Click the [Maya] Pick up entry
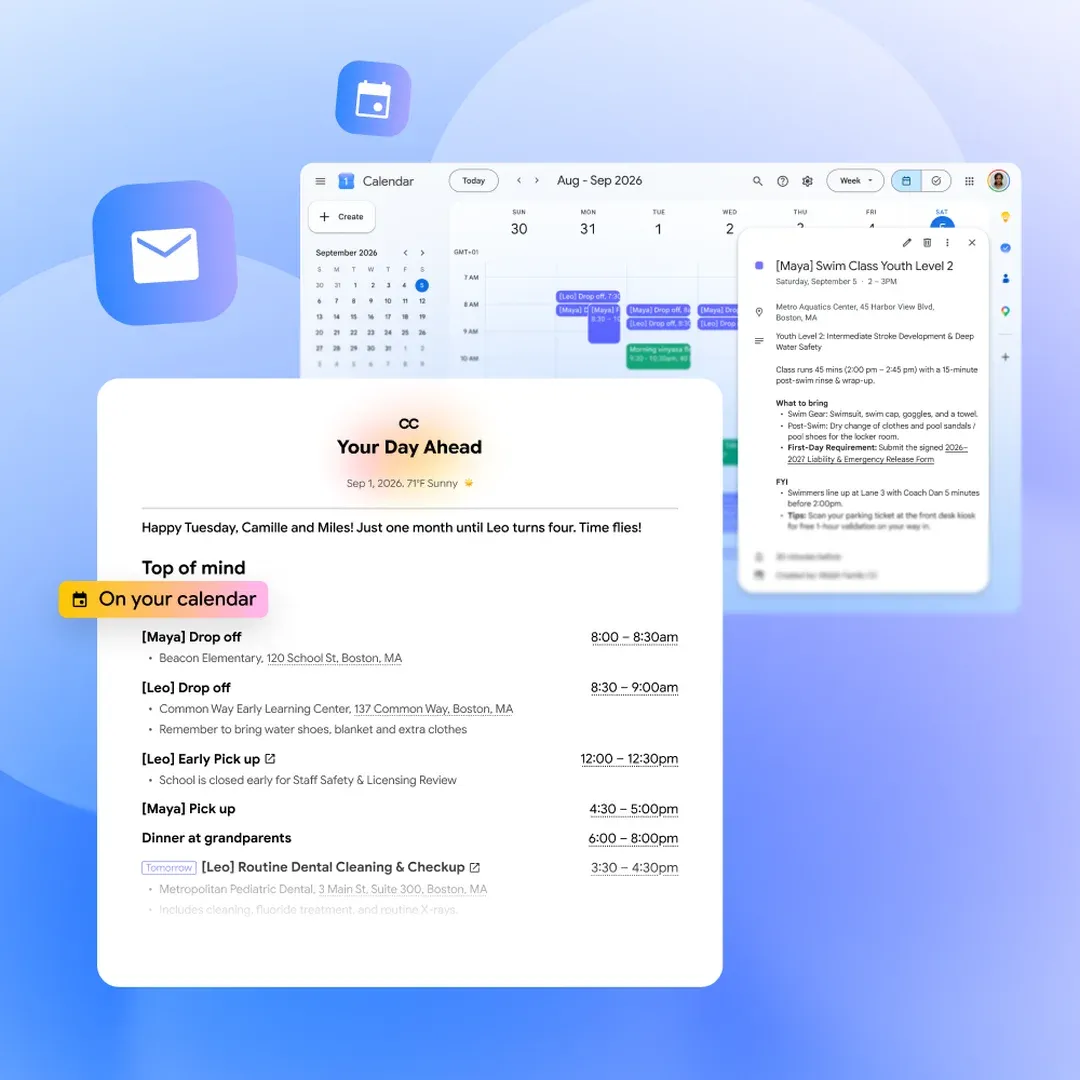Viewport: 1080px width, 1080px height. pos(188,809)
